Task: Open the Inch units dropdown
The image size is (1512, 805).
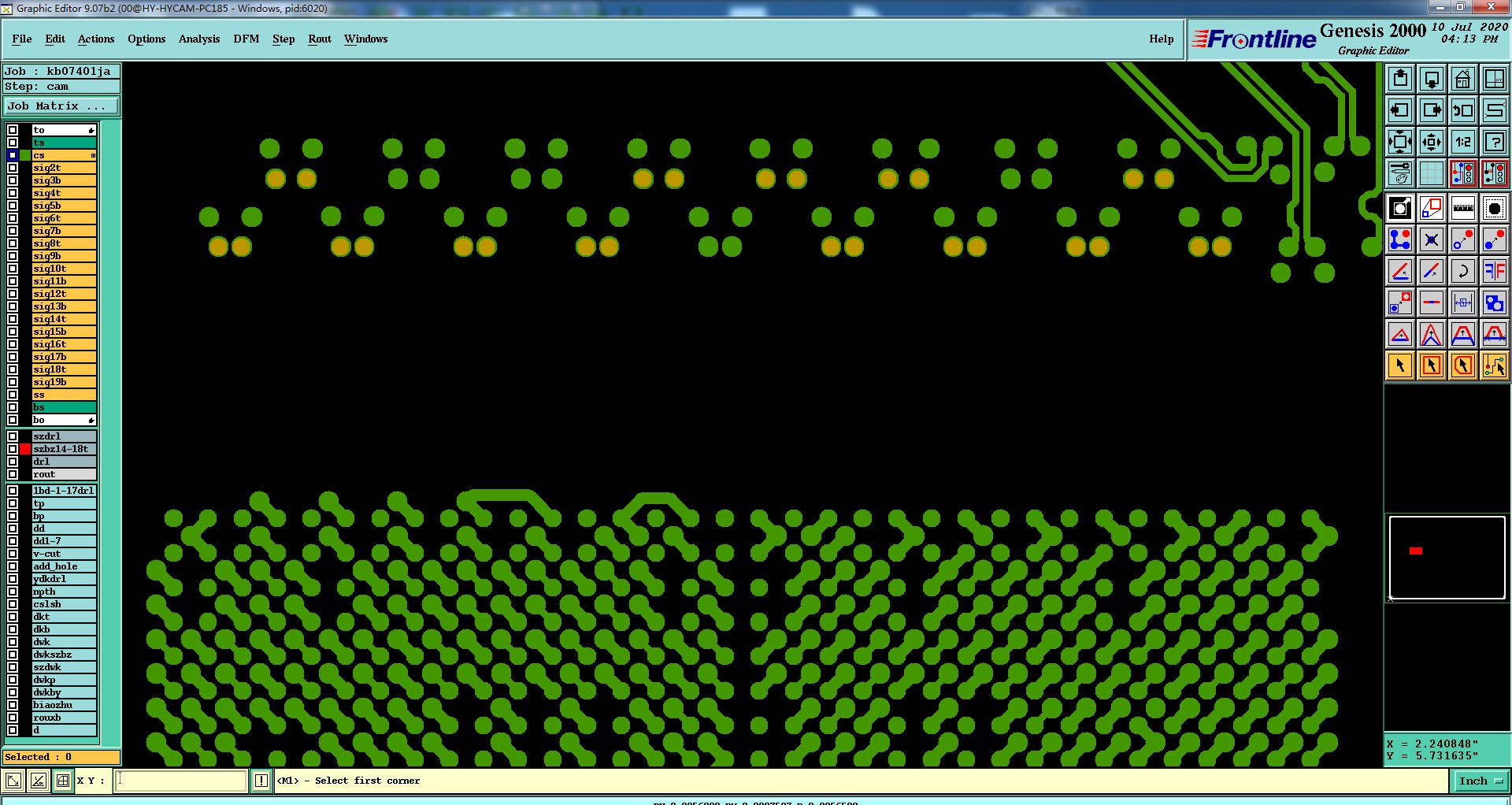Action: 1480,781
